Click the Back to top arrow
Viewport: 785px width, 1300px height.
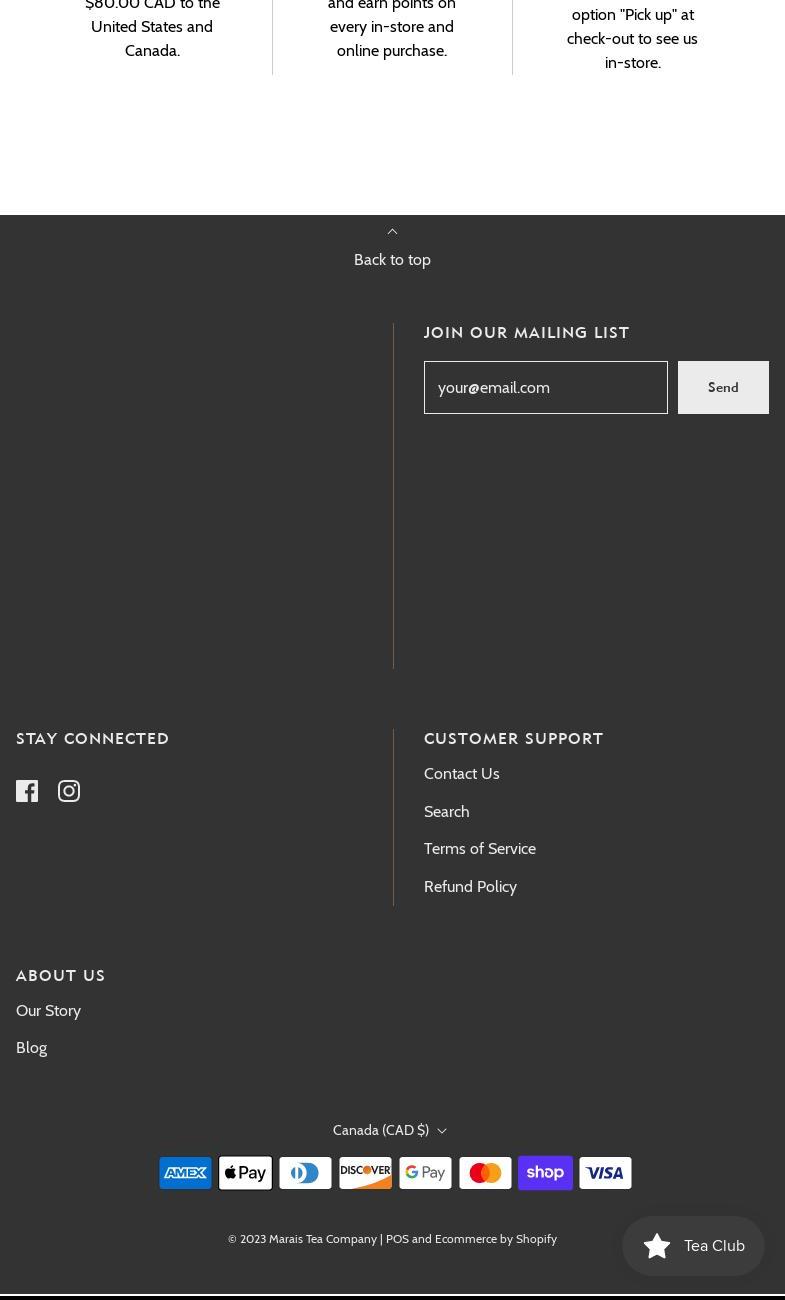pos(392,233)
